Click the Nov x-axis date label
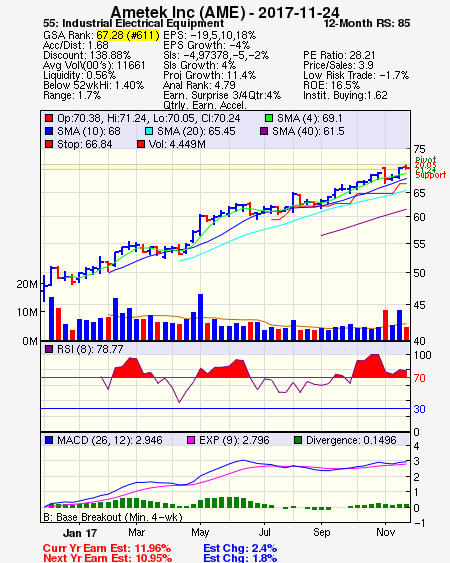Image resolution: width=450 pixels, height=563 pixels. pos(385,532)
